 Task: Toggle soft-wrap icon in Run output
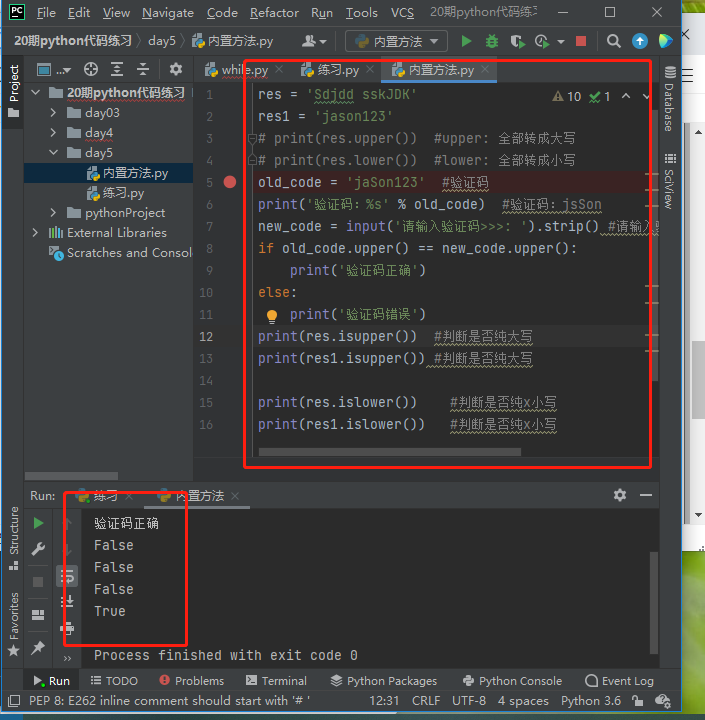coord(67,577)
